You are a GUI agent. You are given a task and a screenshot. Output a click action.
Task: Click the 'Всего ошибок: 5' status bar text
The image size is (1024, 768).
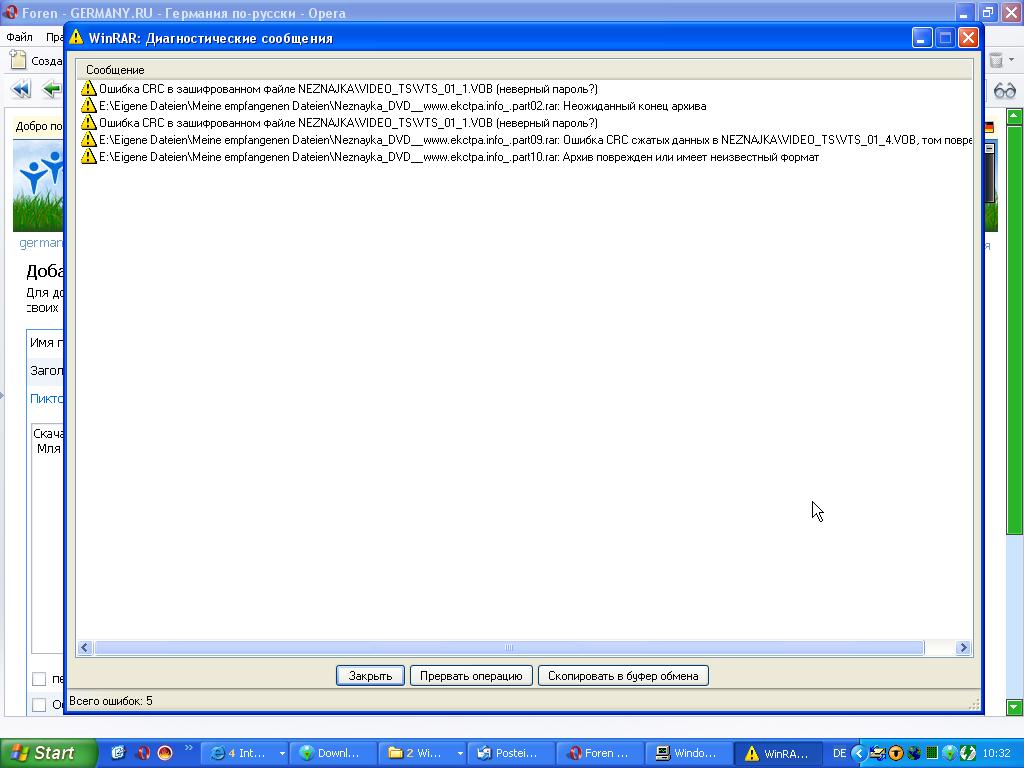point(110,701)
